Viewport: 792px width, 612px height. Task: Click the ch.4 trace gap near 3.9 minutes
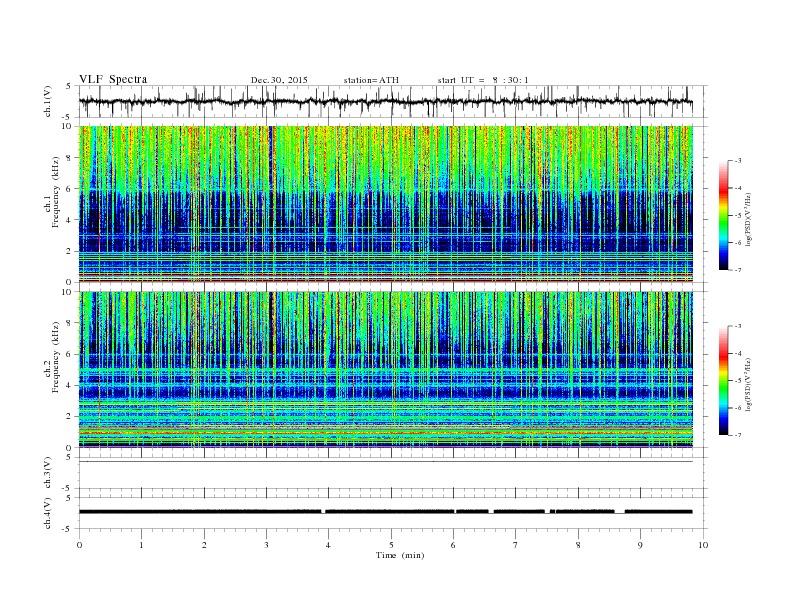pyautogui.click(x=323, y=512)
